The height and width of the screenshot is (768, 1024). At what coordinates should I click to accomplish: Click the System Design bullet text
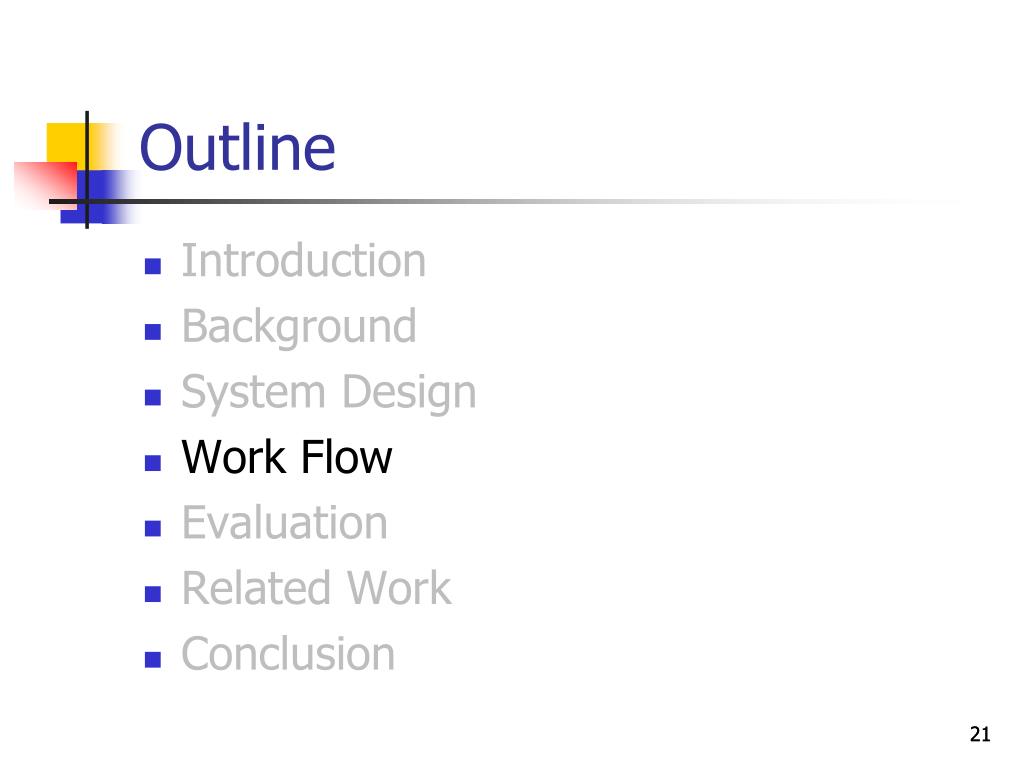click(328, 392)
